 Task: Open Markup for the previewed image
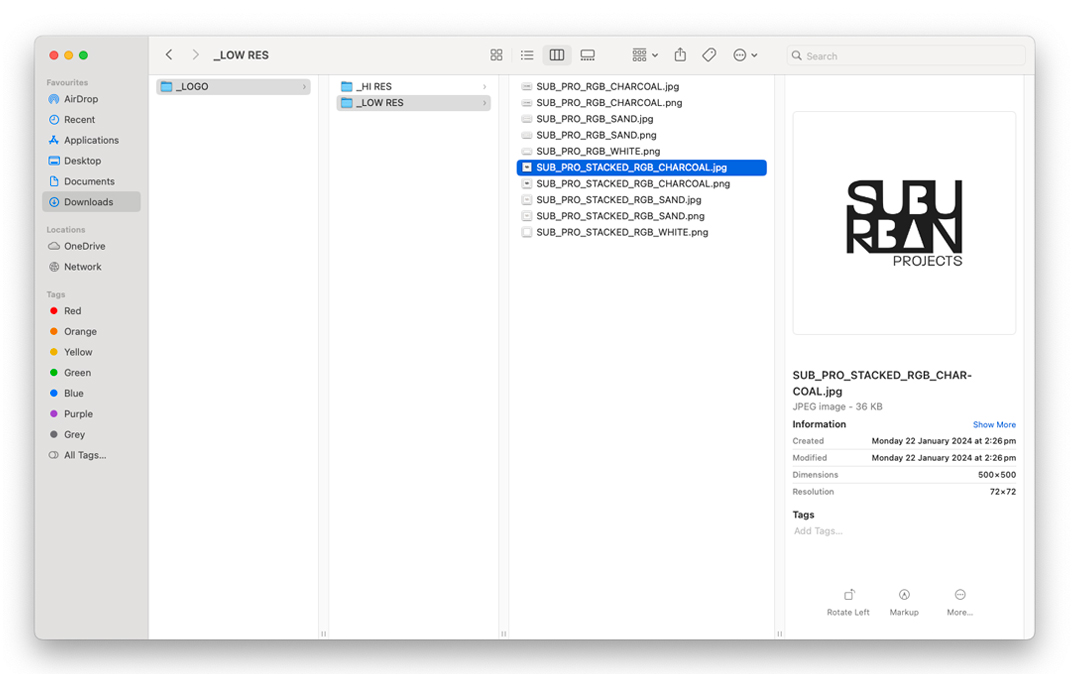pos(904,602)
